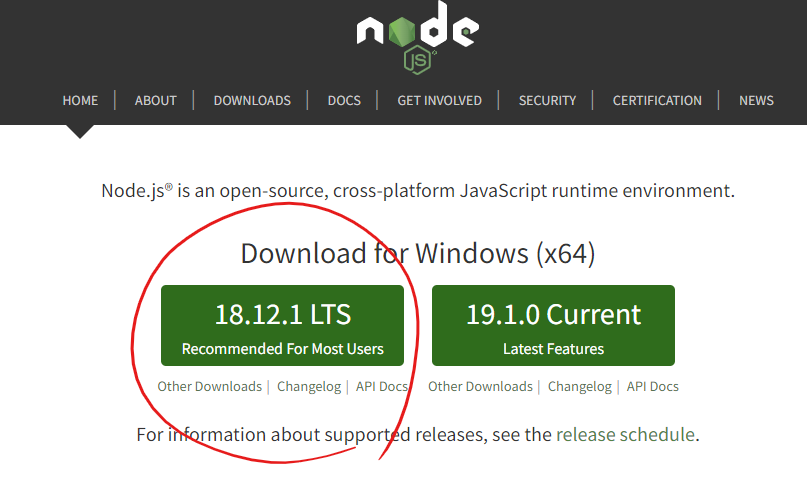Download the 19.1.0 Current version
807x488 pixels.
point(553,325)
